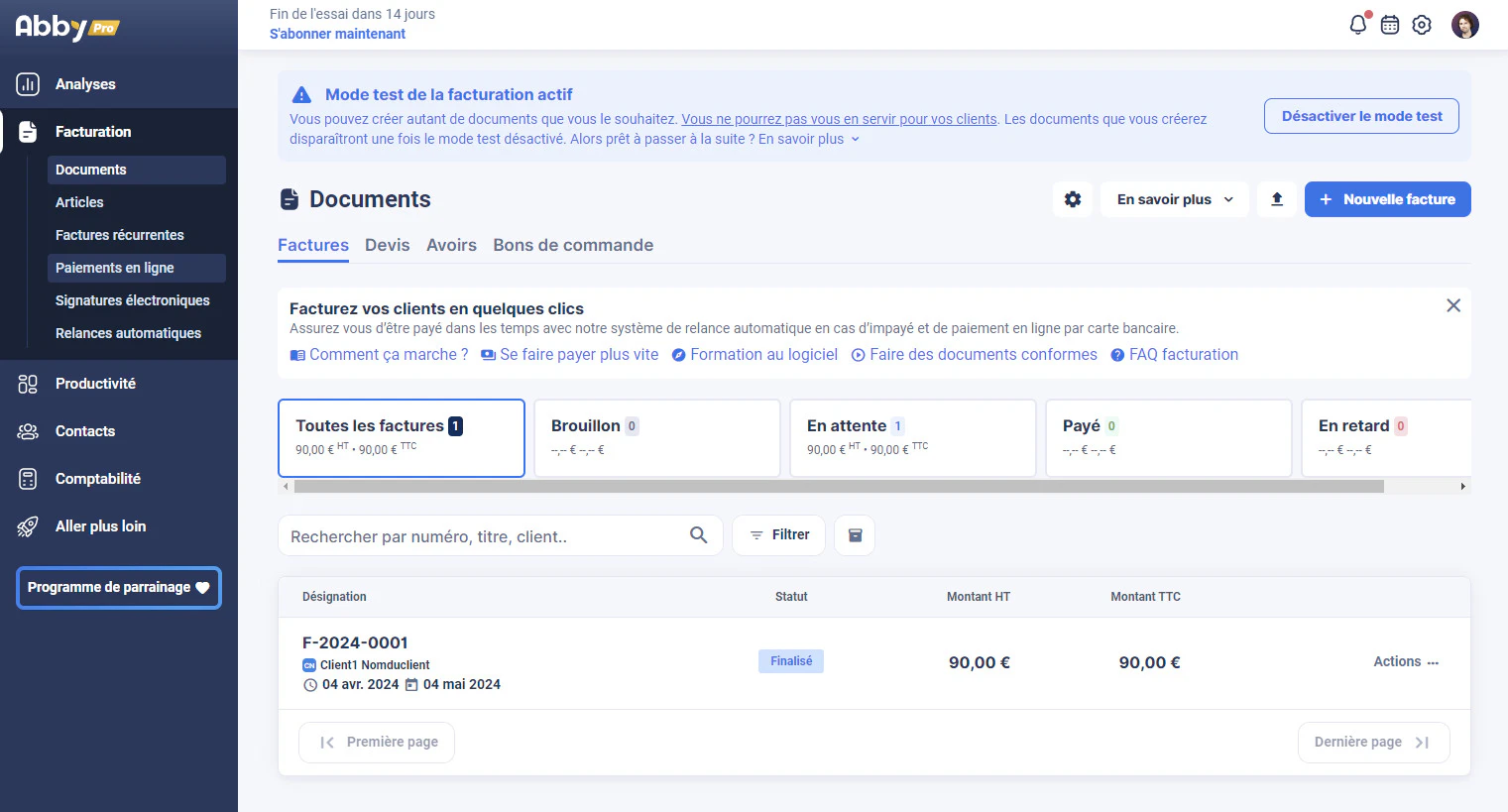The width and height of the screenshot is (1508, 812).
Task: Open the Actions menu for F-2024-0001
Action: (x=1406, y=661)
